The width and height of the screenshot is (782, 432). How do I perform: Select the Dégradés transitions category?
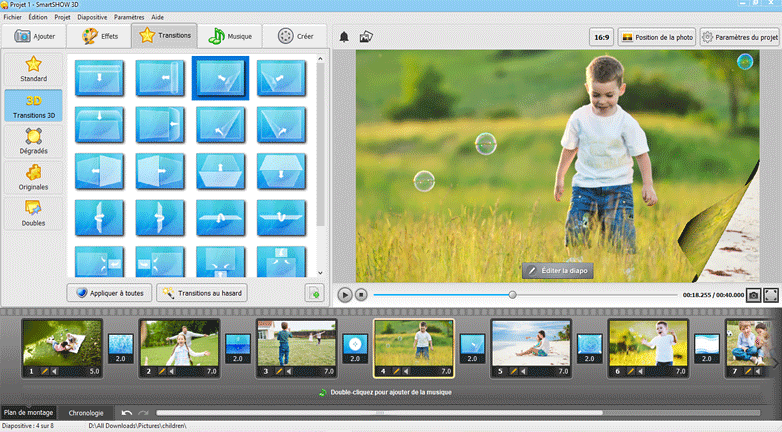(x=33, y=140)
